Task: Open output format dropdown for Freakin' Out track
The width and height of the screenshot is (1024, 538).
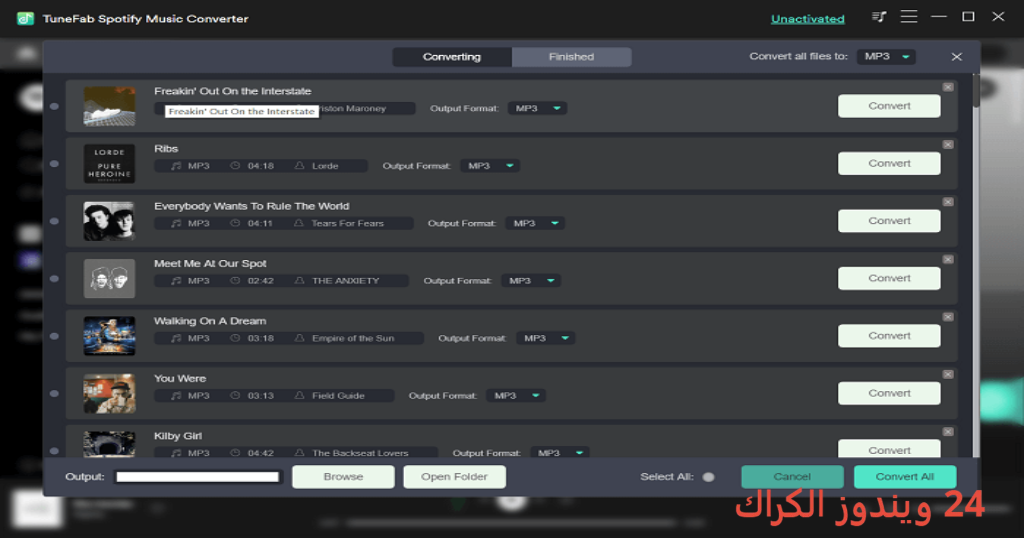Action: tap(537, 108)
